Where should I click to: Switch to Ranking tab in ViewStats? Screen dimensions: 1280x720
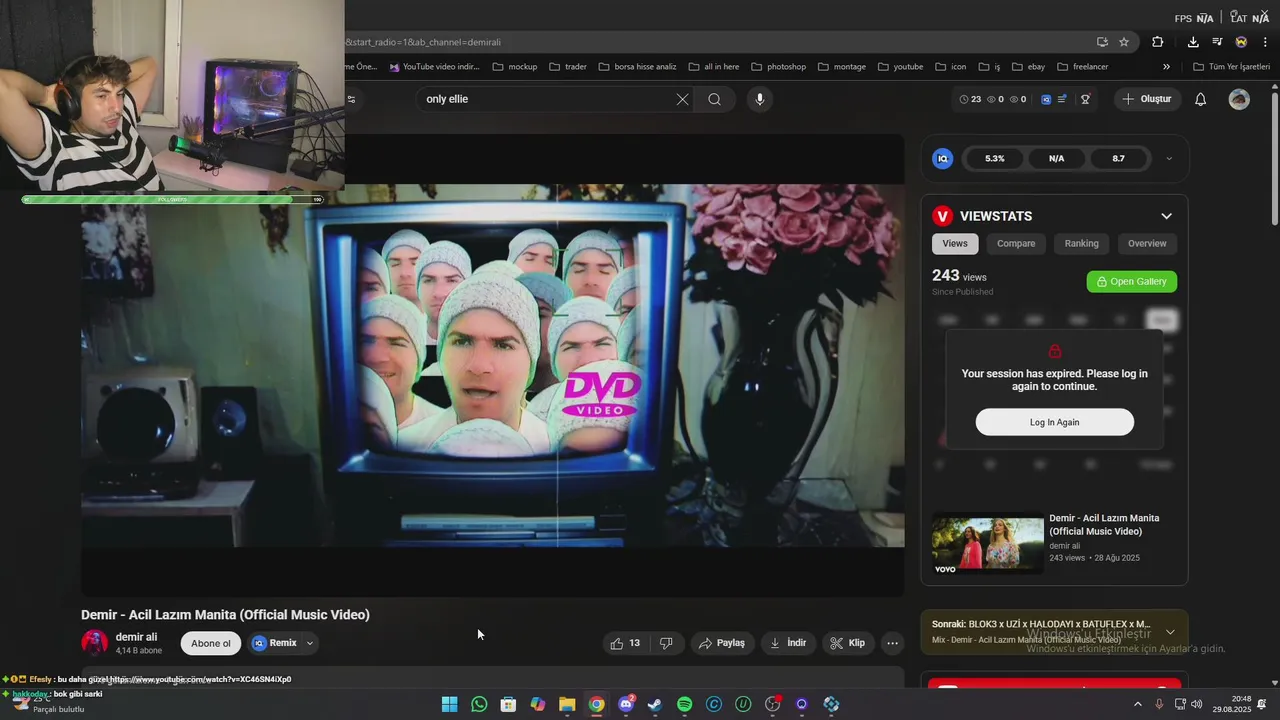pyautogui.click(x=1081, y=243)
